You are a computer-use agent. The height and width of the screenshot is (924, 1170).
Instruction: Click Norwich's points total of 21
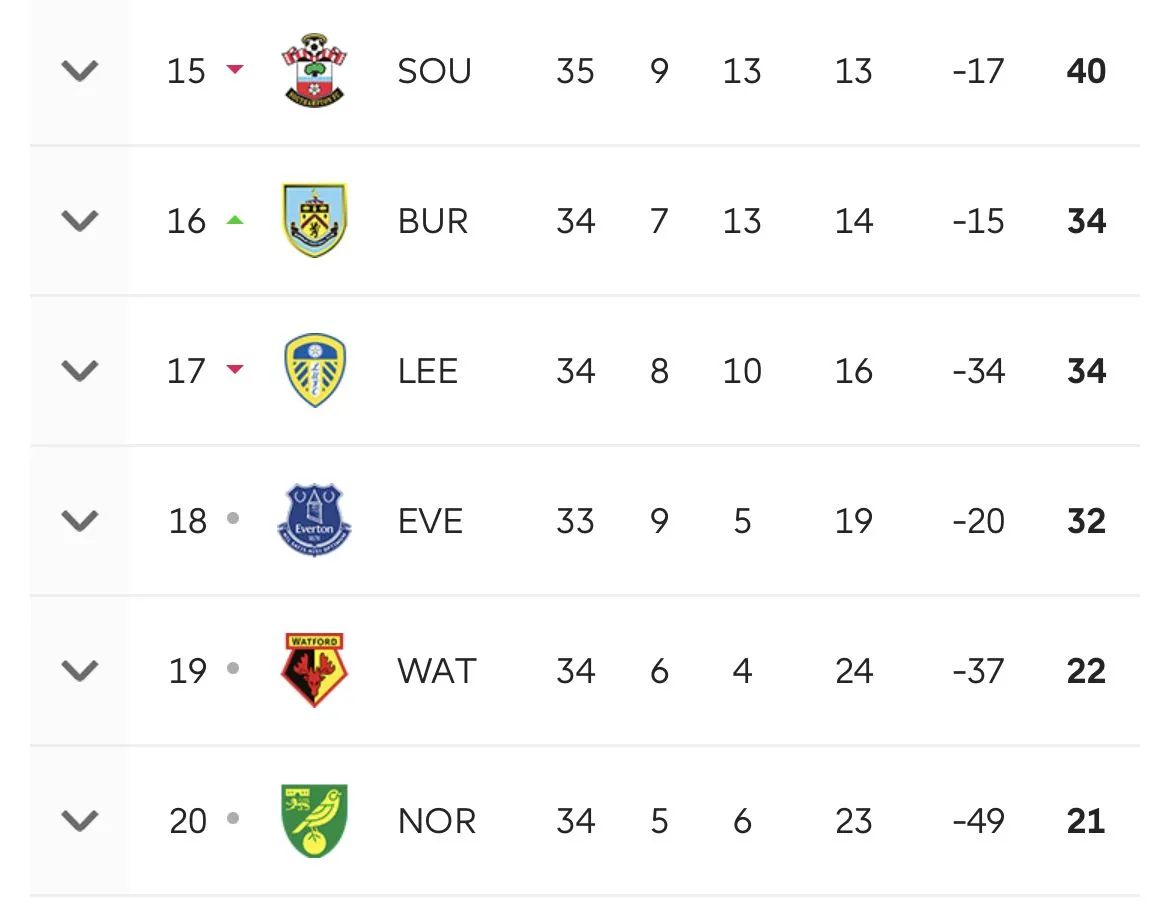tap(1086, 821)
